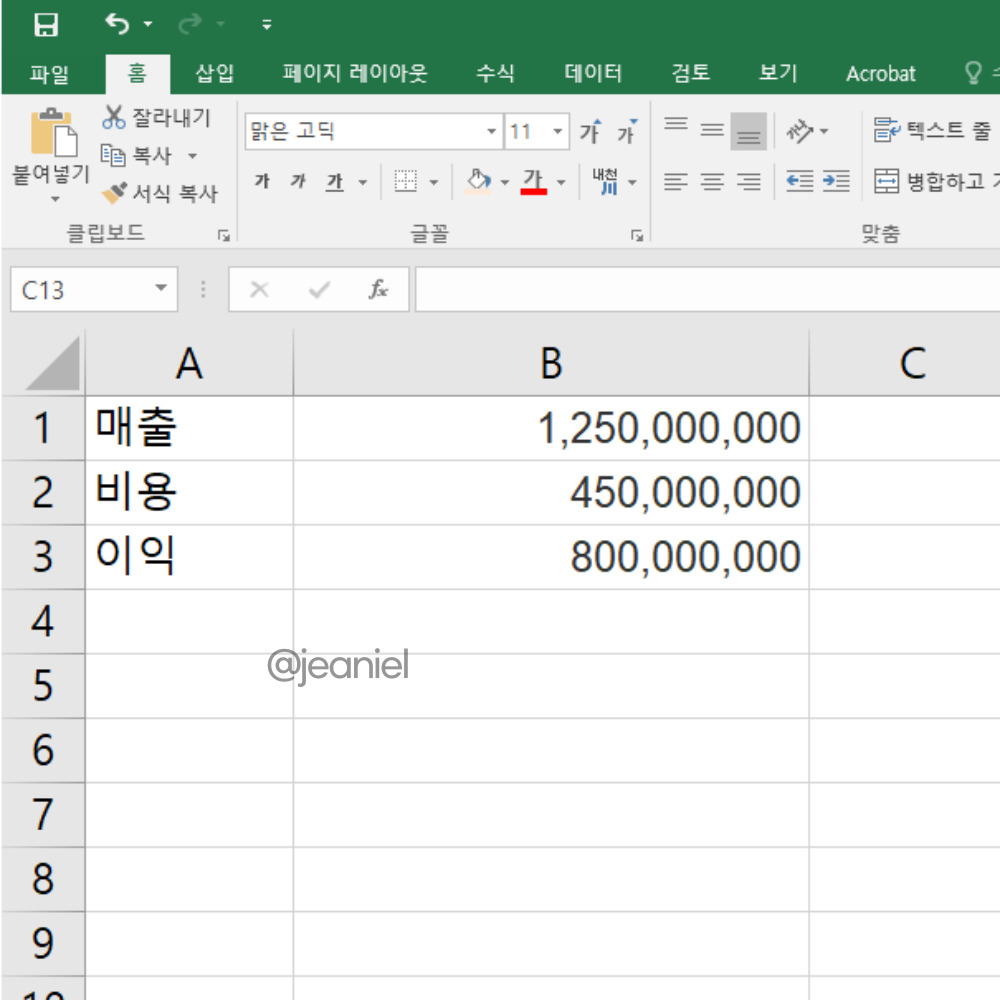Open the 데이터 ribbon tab
Image resolution: width=1000 pixels, height=1000 pixels.
[591, 73]
